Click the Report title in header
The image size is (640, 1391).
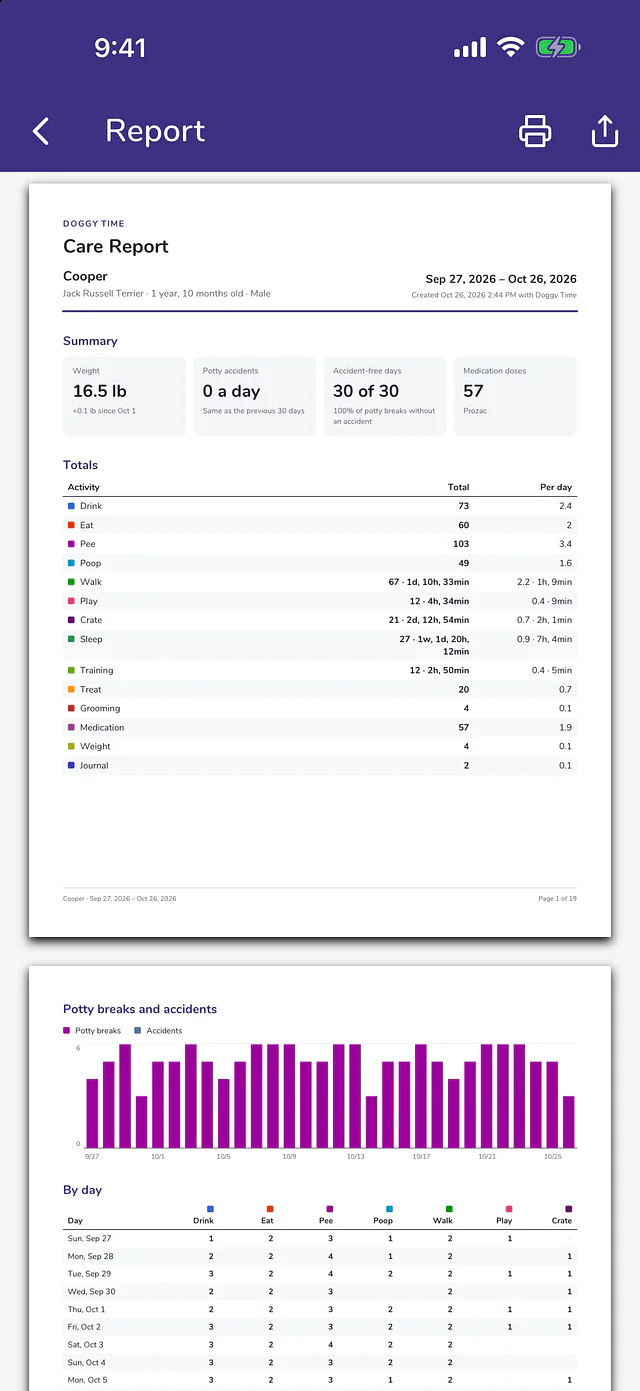tap(155, 131)
